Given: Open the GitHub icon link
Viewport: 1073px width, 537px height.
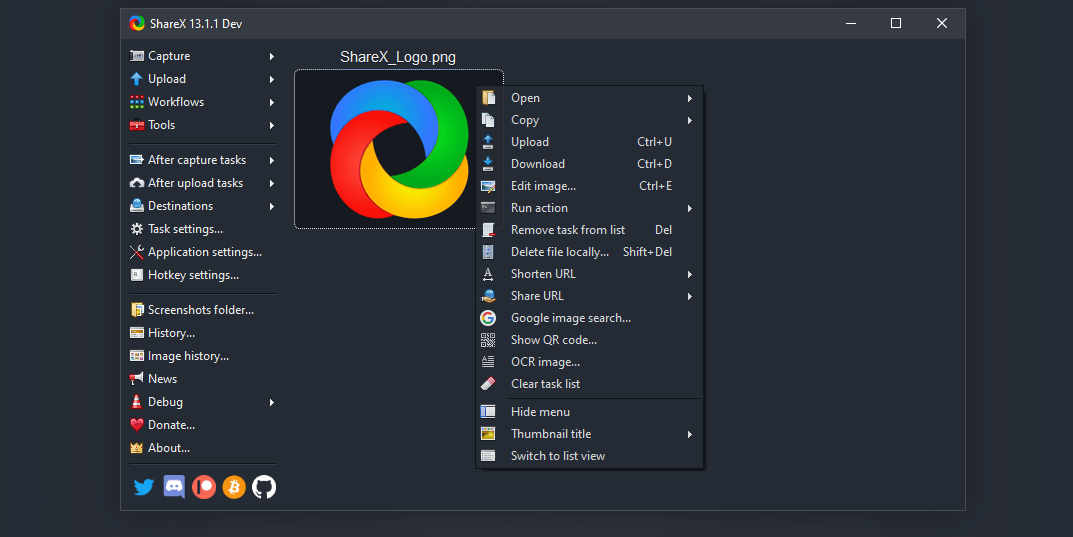Looking at the screenshot, I should click(264, 487).
